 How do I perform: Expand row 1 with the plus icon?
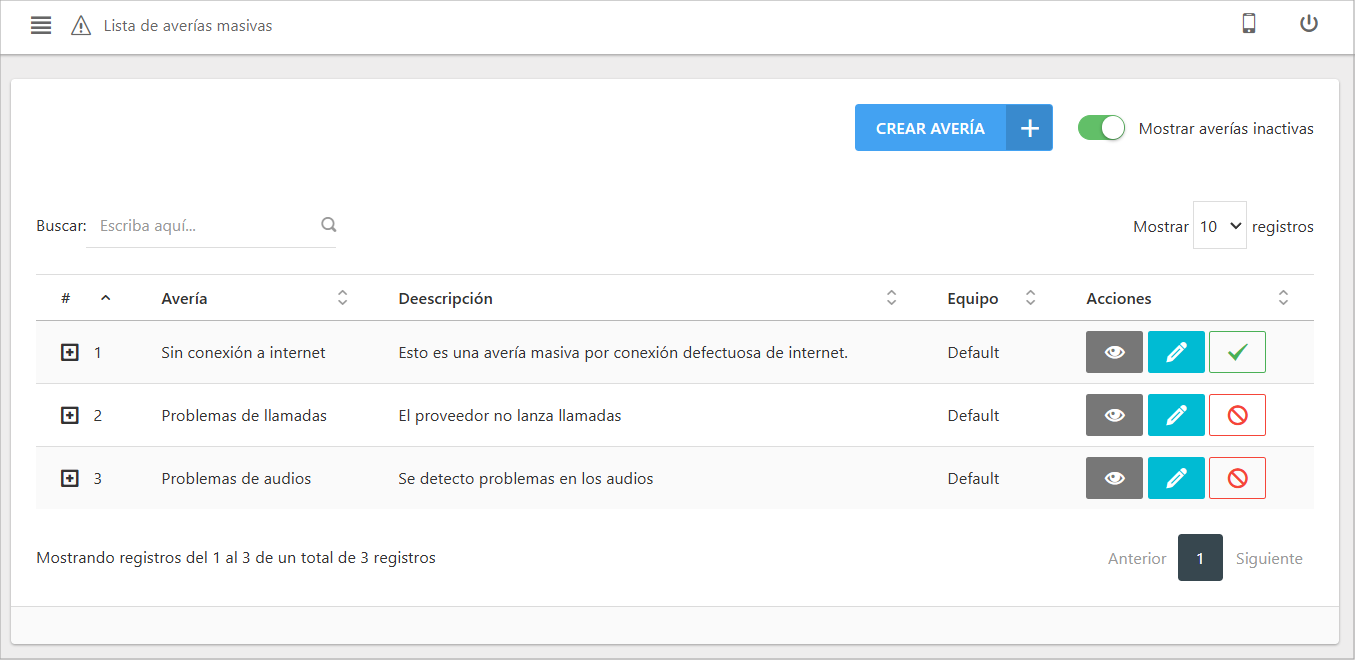click(x=69, y=352)
